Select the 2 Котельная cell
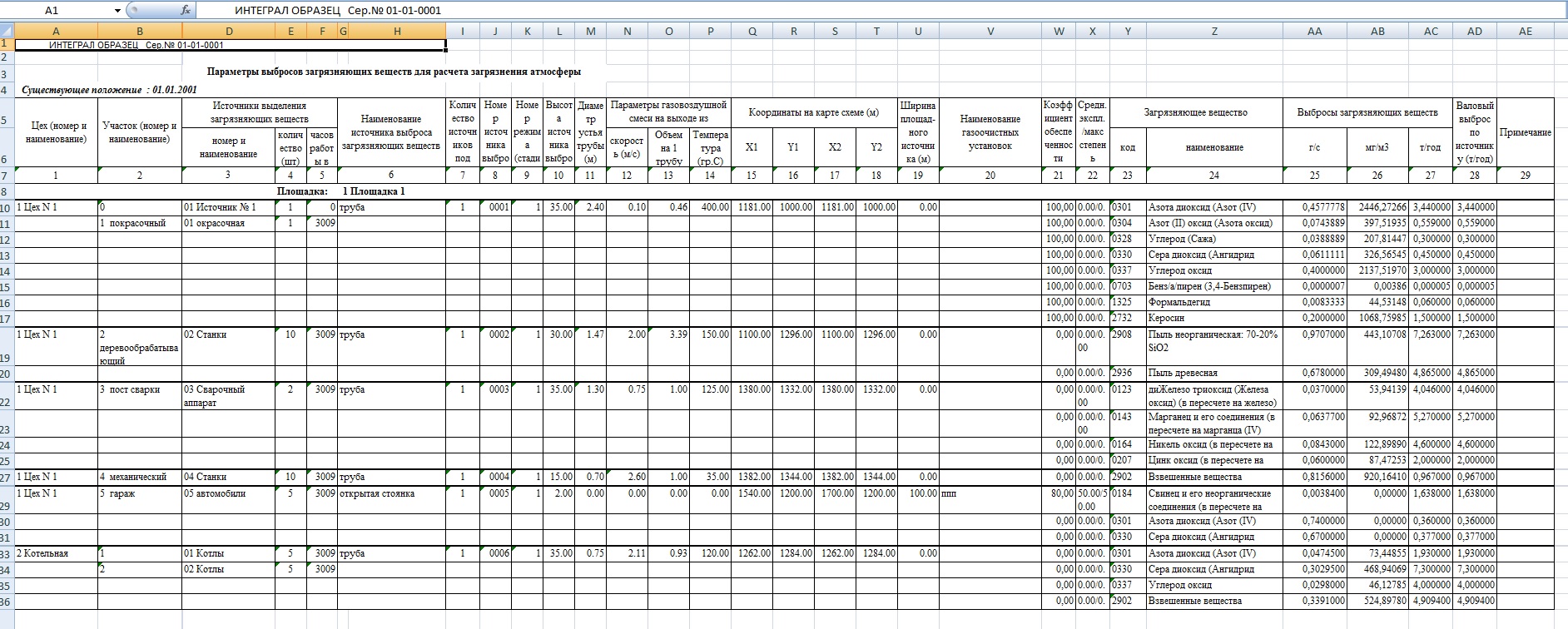 [x=56, y=553]
